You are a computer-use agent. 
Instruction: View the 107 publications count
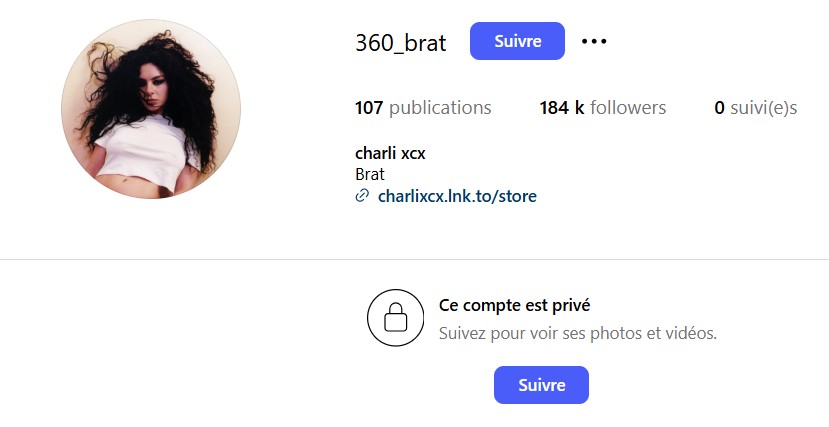pos(423,108)
